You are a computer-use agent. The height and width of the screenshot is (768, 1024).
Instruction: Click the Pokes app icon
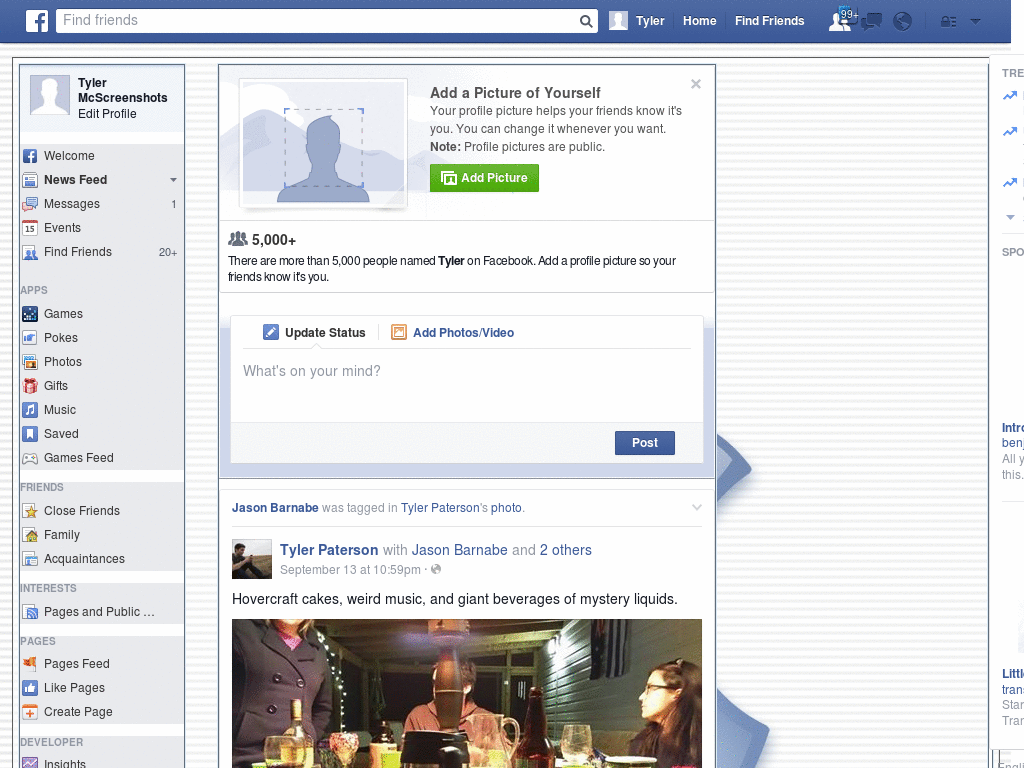[x=30, y=338]
